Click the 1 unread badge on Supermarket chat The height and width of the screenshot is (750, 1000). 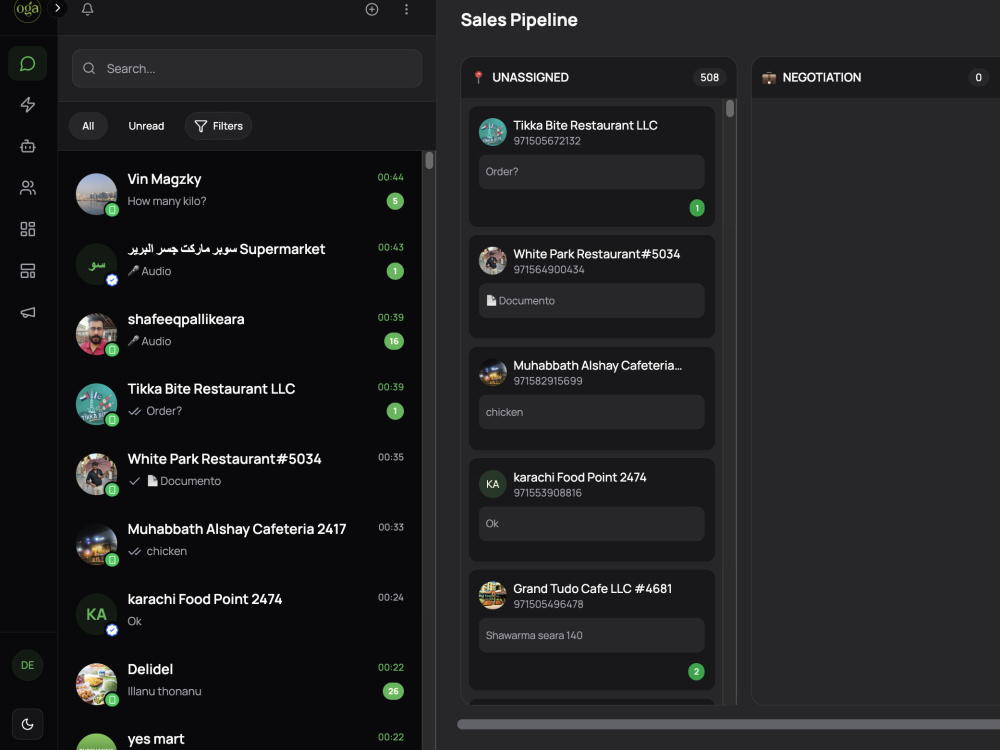pos(395,272)
